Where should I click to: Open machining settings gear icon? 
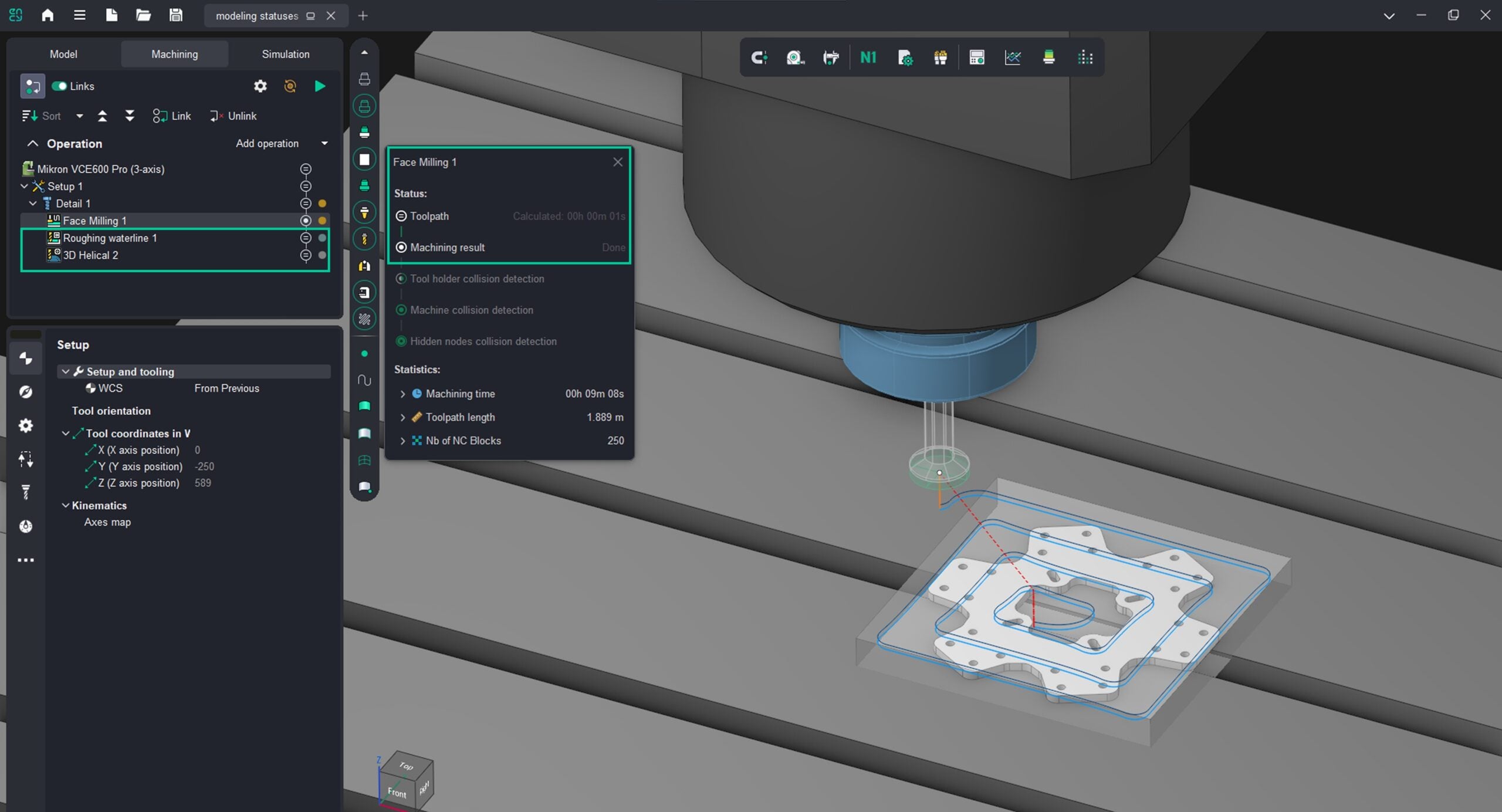[260, 86]
